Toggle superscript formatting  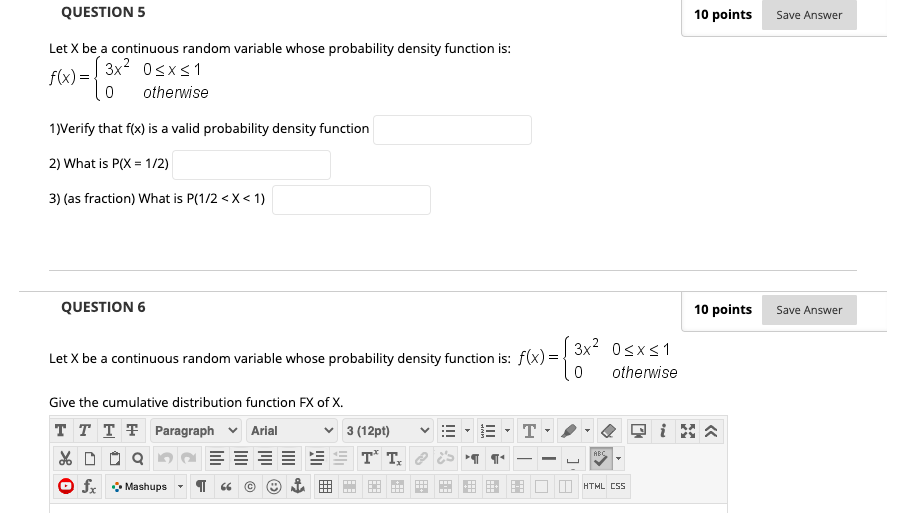pyautogui.click(x=369, y=459)
